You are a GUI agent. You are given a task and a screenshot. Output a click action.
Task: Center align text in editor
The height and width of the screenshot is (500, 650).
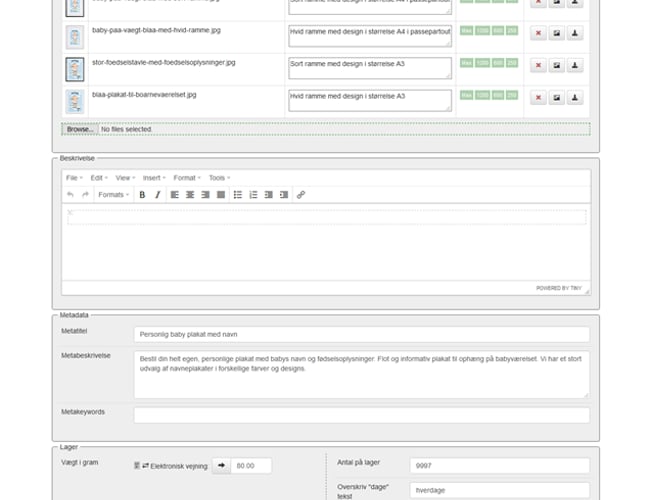[x=189, y=195]
